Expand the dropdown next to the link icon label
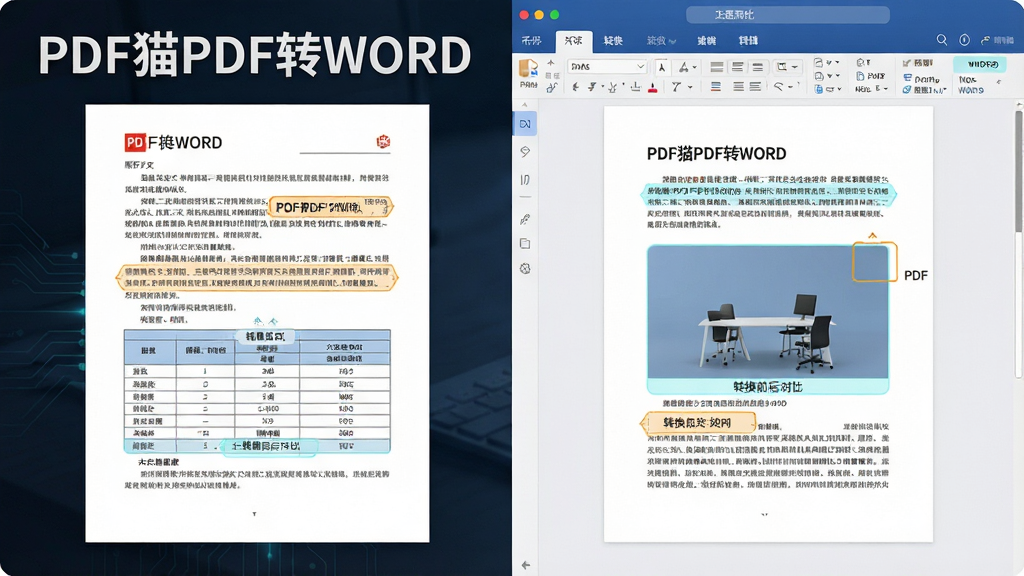This screenshot has width=1024, height=576. (945, 90)
